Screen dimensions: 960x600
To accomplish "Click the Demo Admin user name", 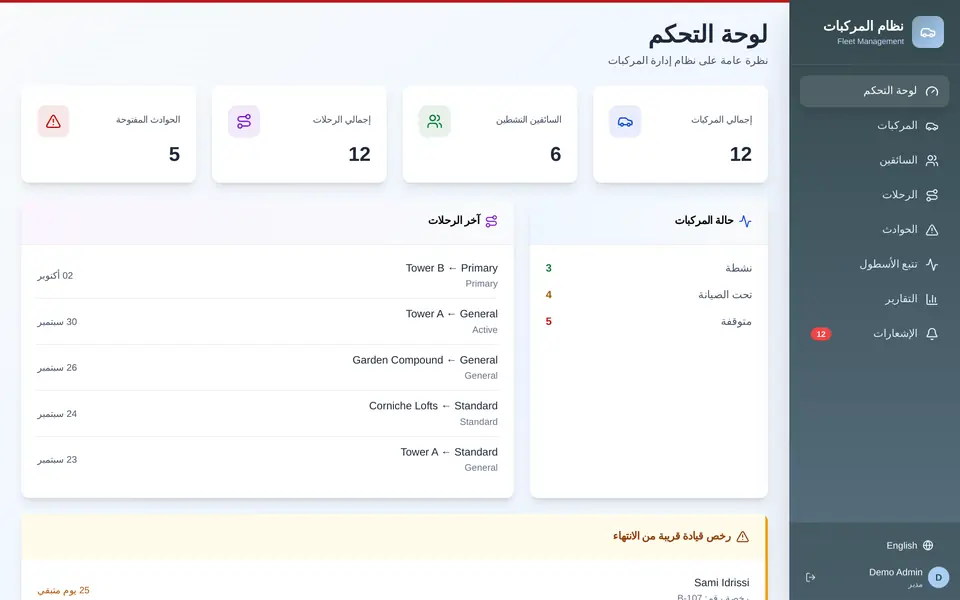I will point(896,572).
